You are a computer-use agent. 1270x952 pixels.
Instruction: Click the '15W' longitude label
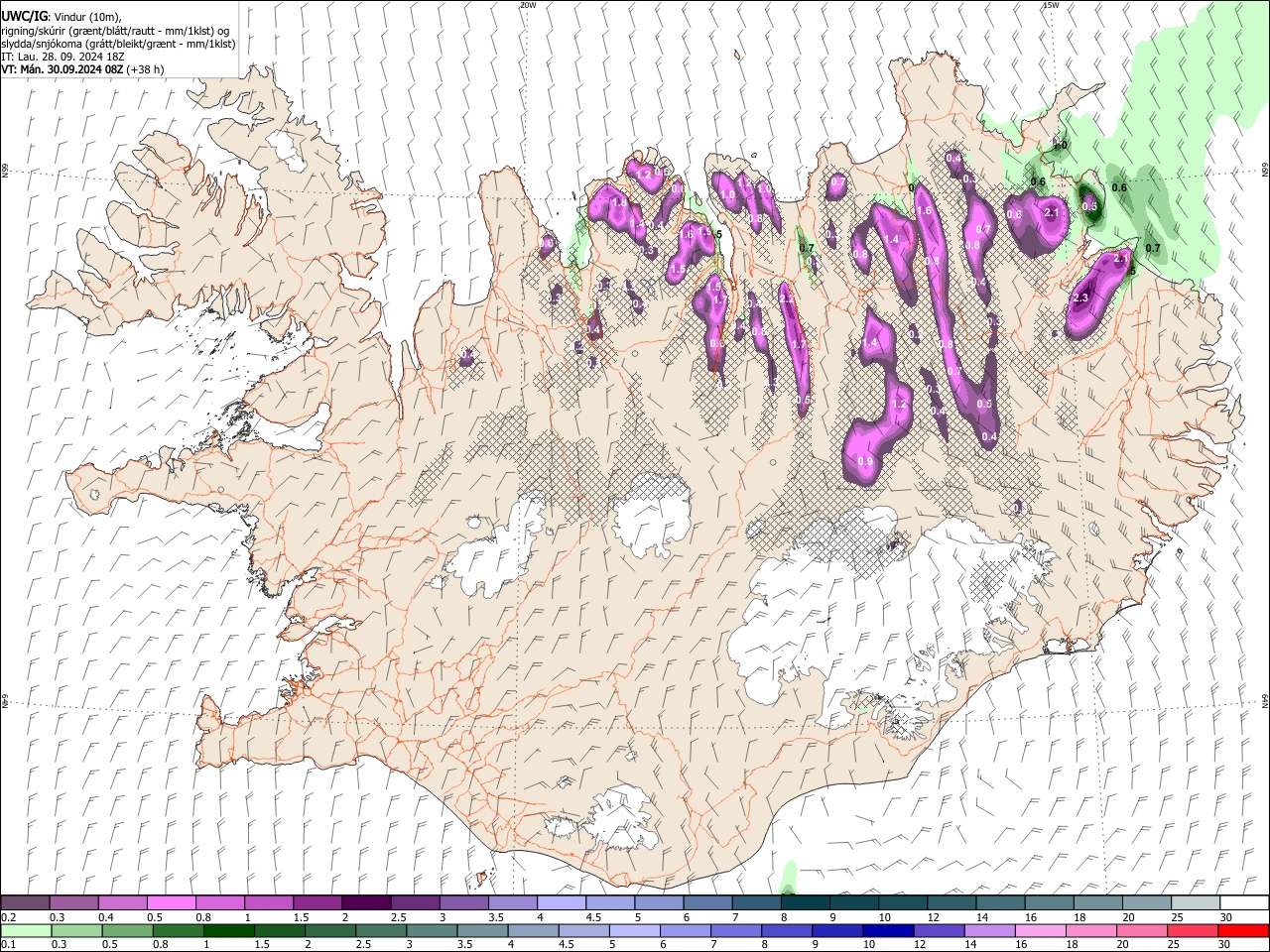(1051, 5)
